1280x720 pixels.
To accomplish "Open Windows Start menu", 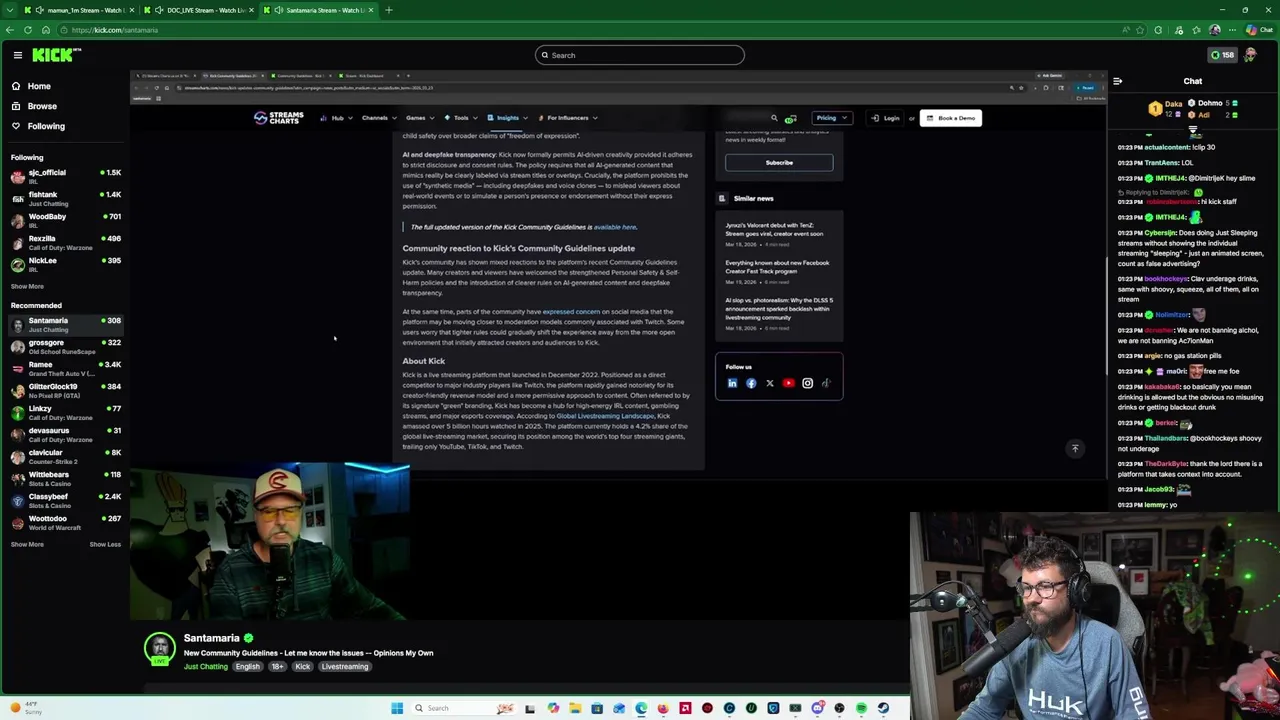I will [397, 708].
